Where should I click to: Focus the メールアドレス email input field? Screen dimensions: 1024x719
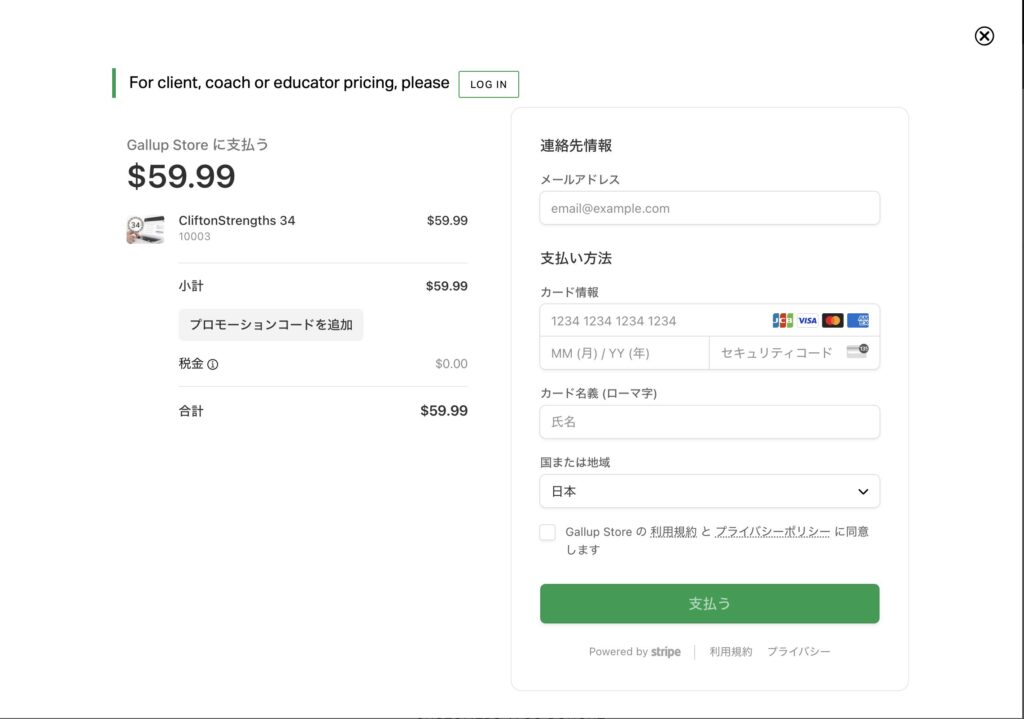tap(710, 208)
